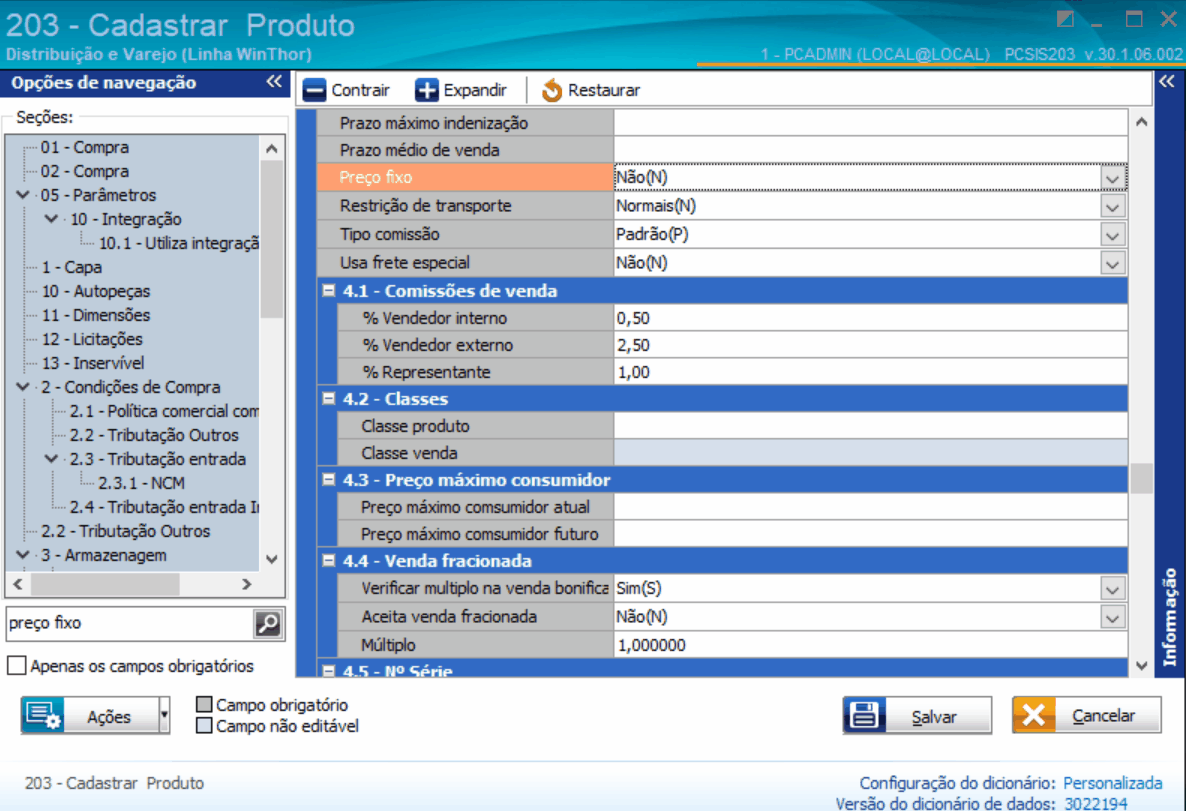Select 2.1 - Política comercial section
1186x811 pixels.
[x=164, y=411]
